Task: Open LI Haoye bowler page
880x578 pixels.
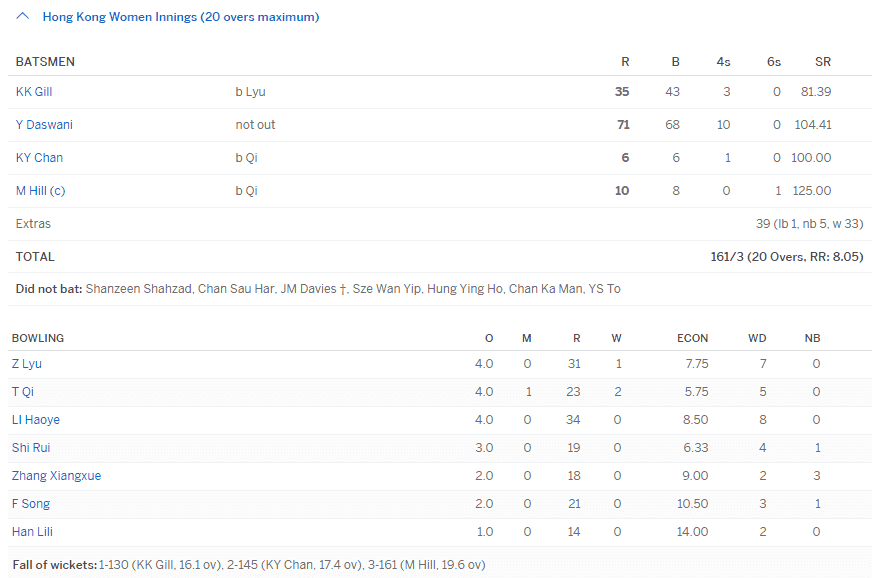Action: [x=36, y=420]
